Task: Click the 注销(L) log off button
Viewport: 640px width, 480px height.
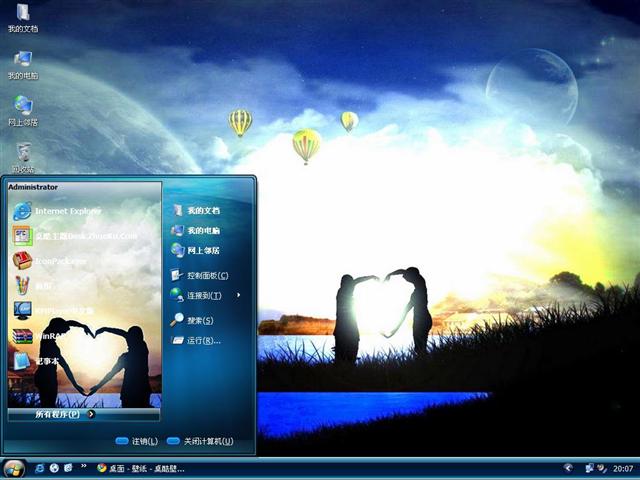Action: point(137,441)
